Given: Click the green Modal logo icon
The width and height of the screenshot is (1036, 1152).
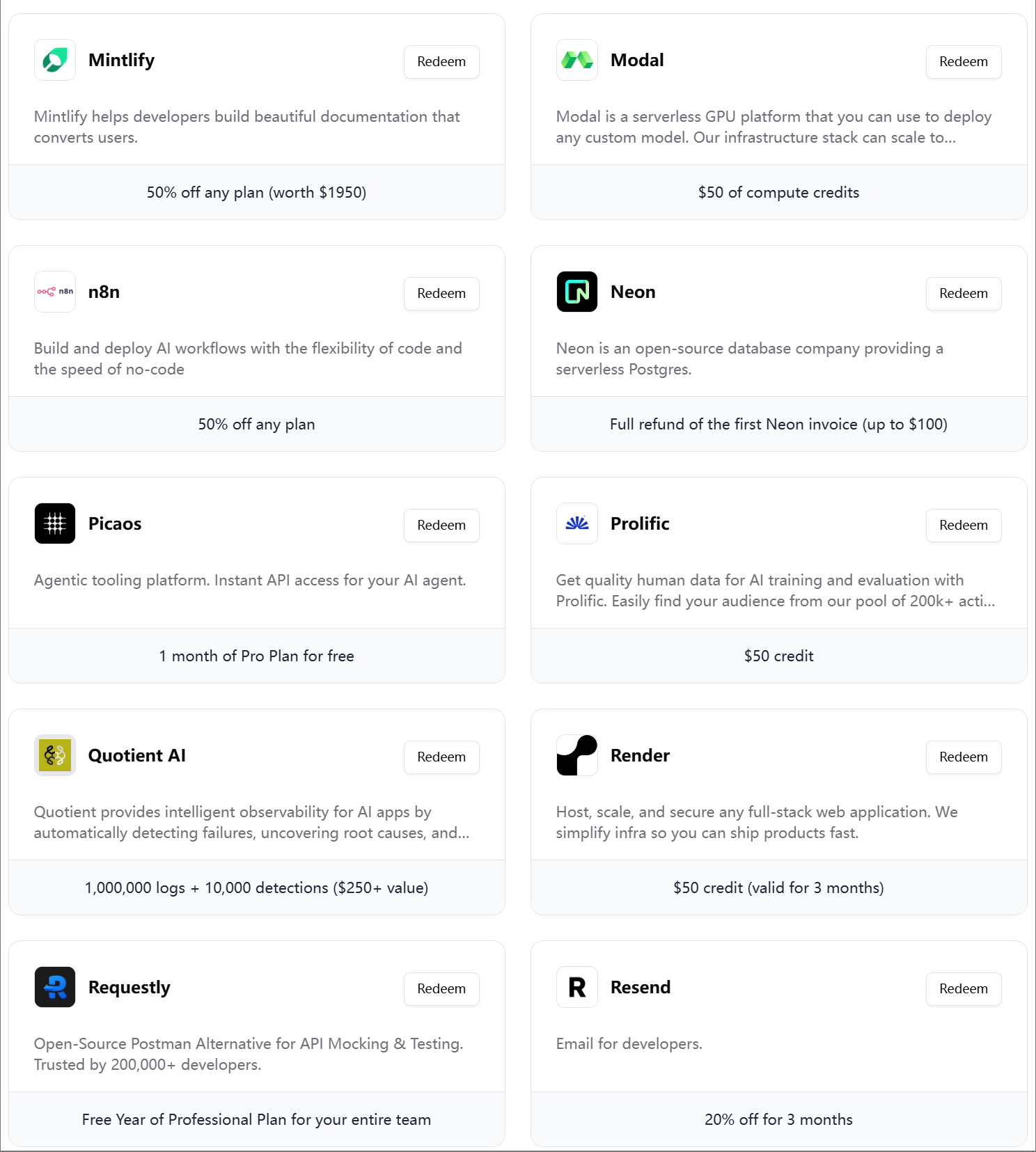Looking at the screenshot, I should (577, 60).
